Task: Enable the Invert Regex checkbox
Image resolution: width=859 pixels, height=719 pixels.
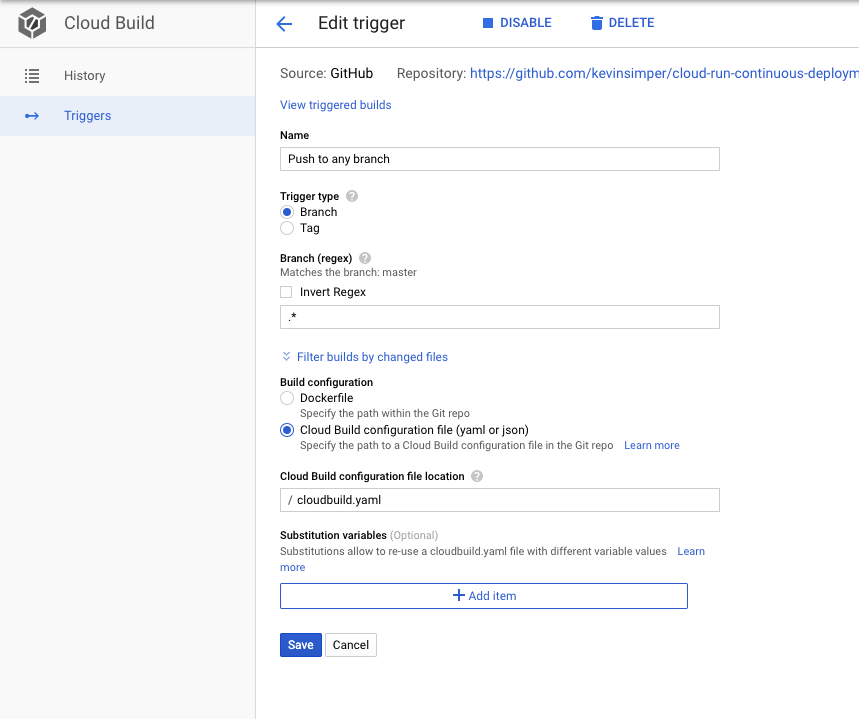Action: tap(286, 292)
